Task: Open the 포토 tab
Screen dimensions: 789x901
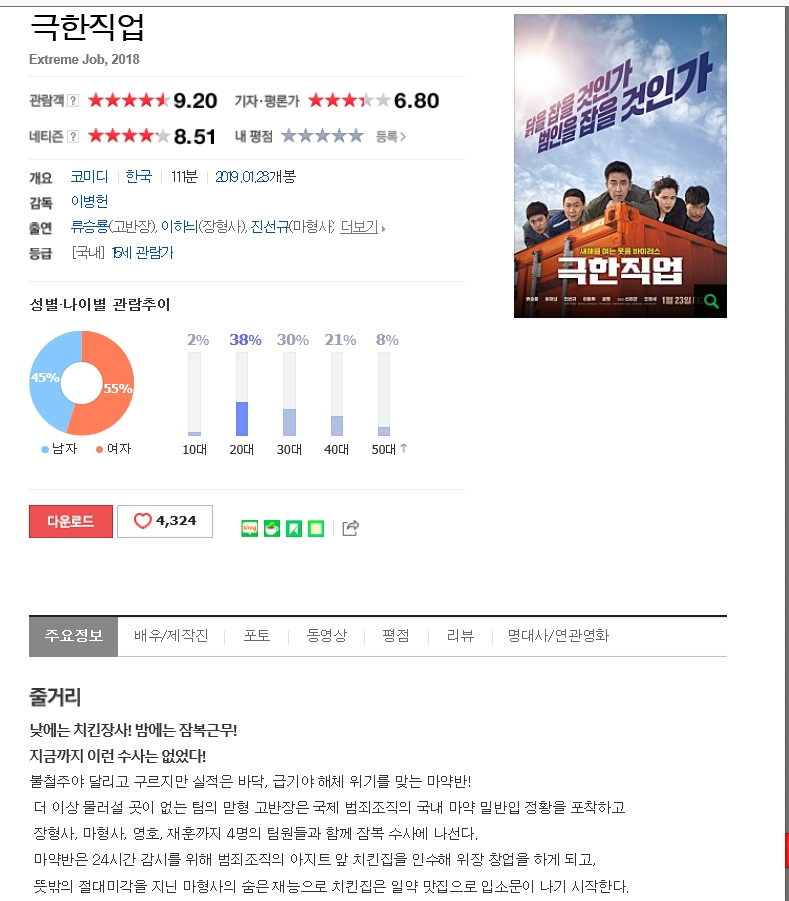Action: (257, 636)
